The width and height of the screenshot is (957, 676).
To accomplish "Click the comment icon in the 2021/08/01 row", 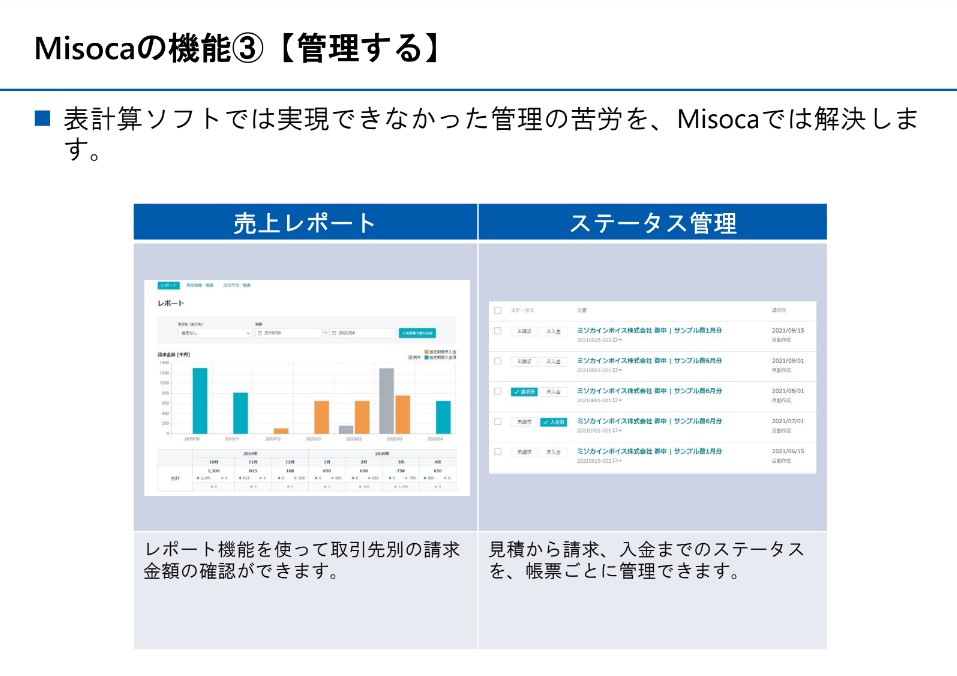I will pyautogui.click(x=615, y=400).
